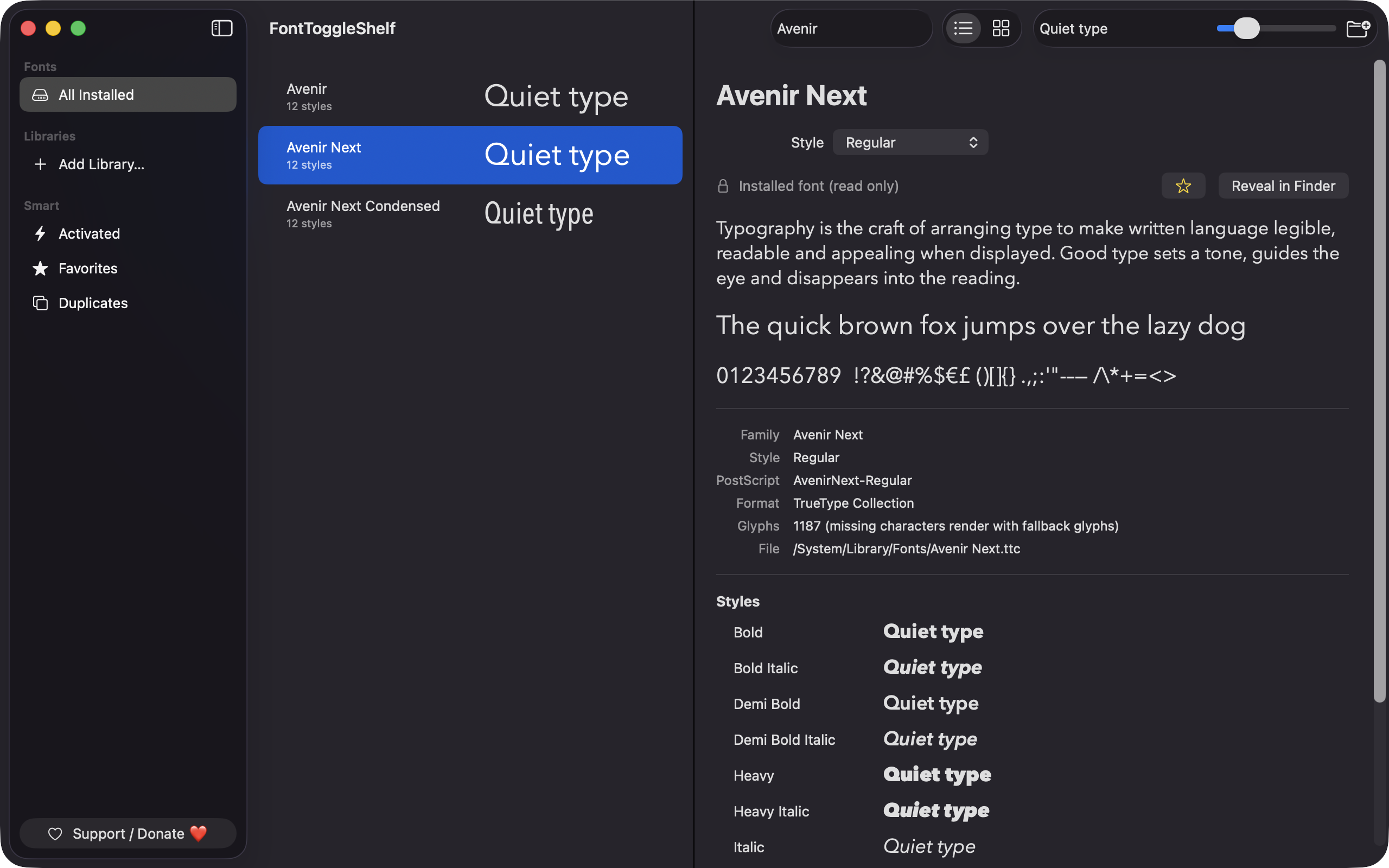Switch to grid view icon
Image resolution: width=1389 pixels, height=868 pixels.
(1001, 28)
